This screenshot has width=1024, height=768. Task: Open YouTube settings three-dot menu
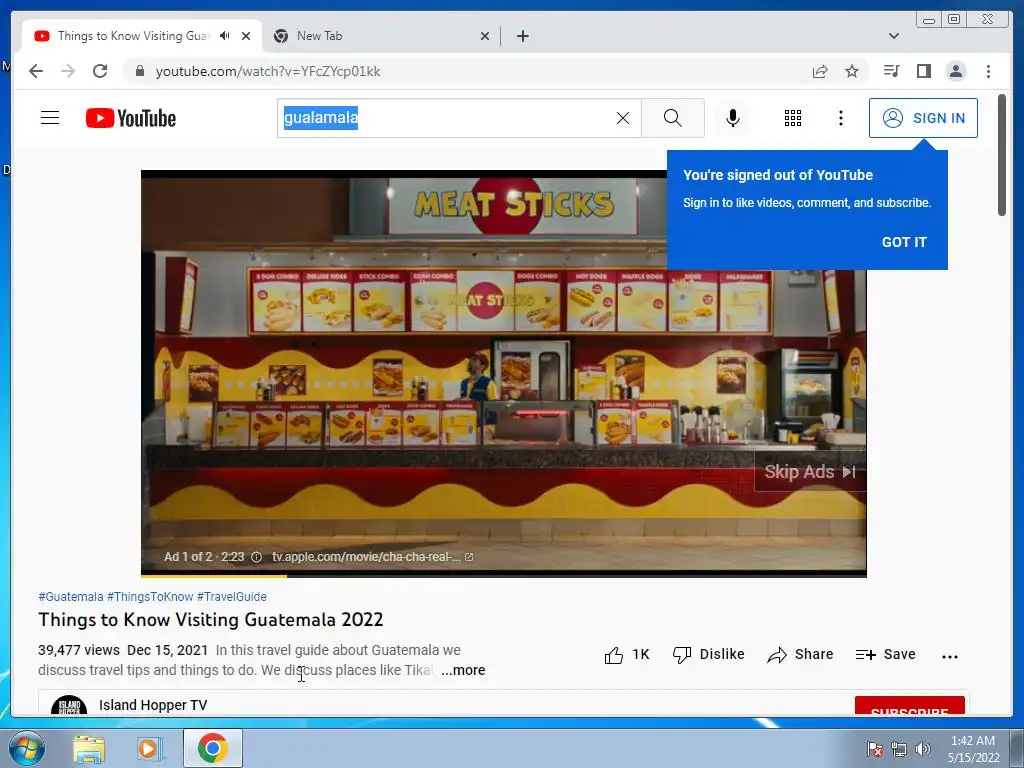coord(841,118)
